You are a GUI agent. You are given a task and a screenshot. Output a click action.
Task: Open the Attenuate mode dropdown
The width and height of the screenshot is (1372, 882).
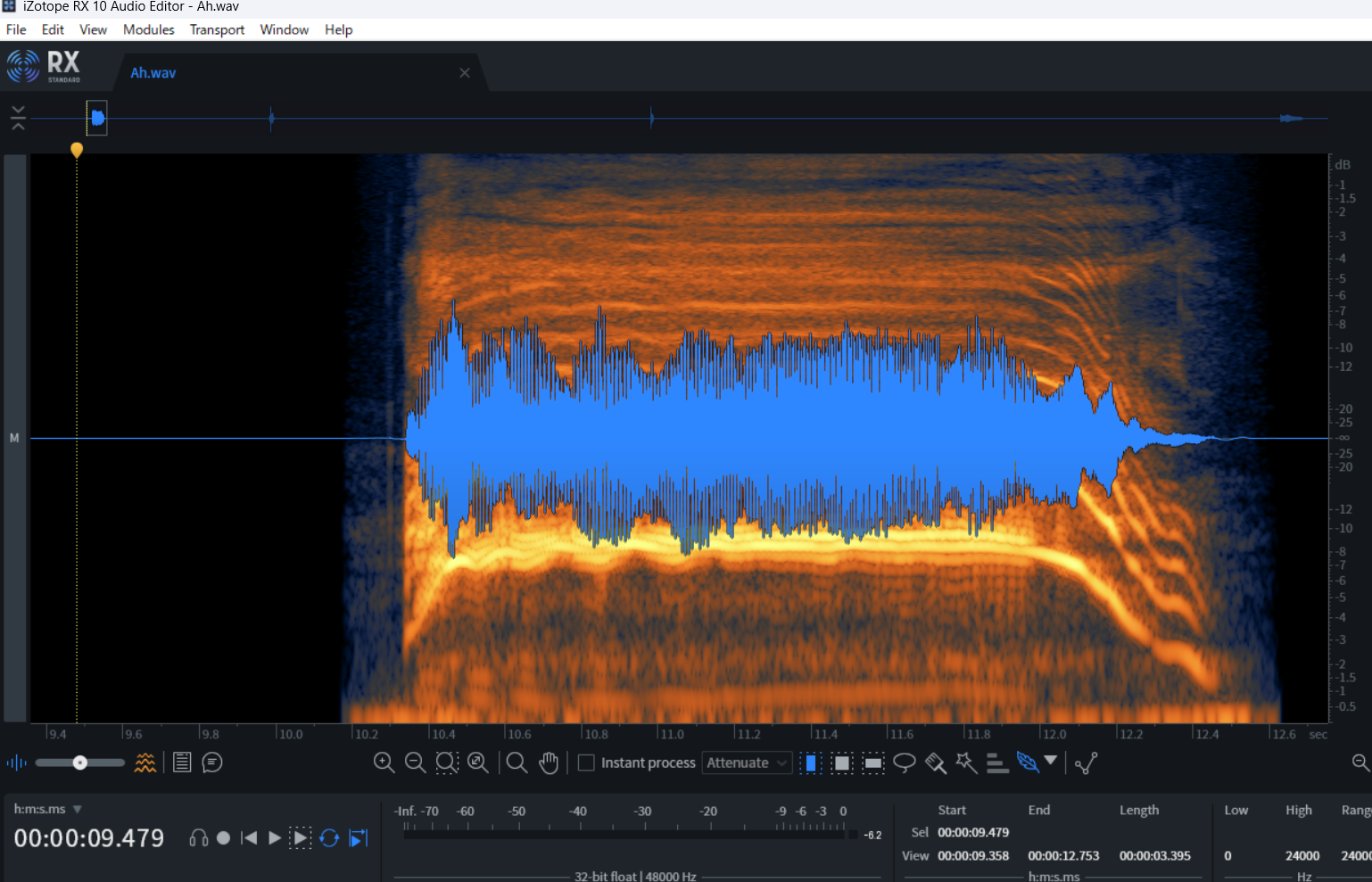[747, 762]
